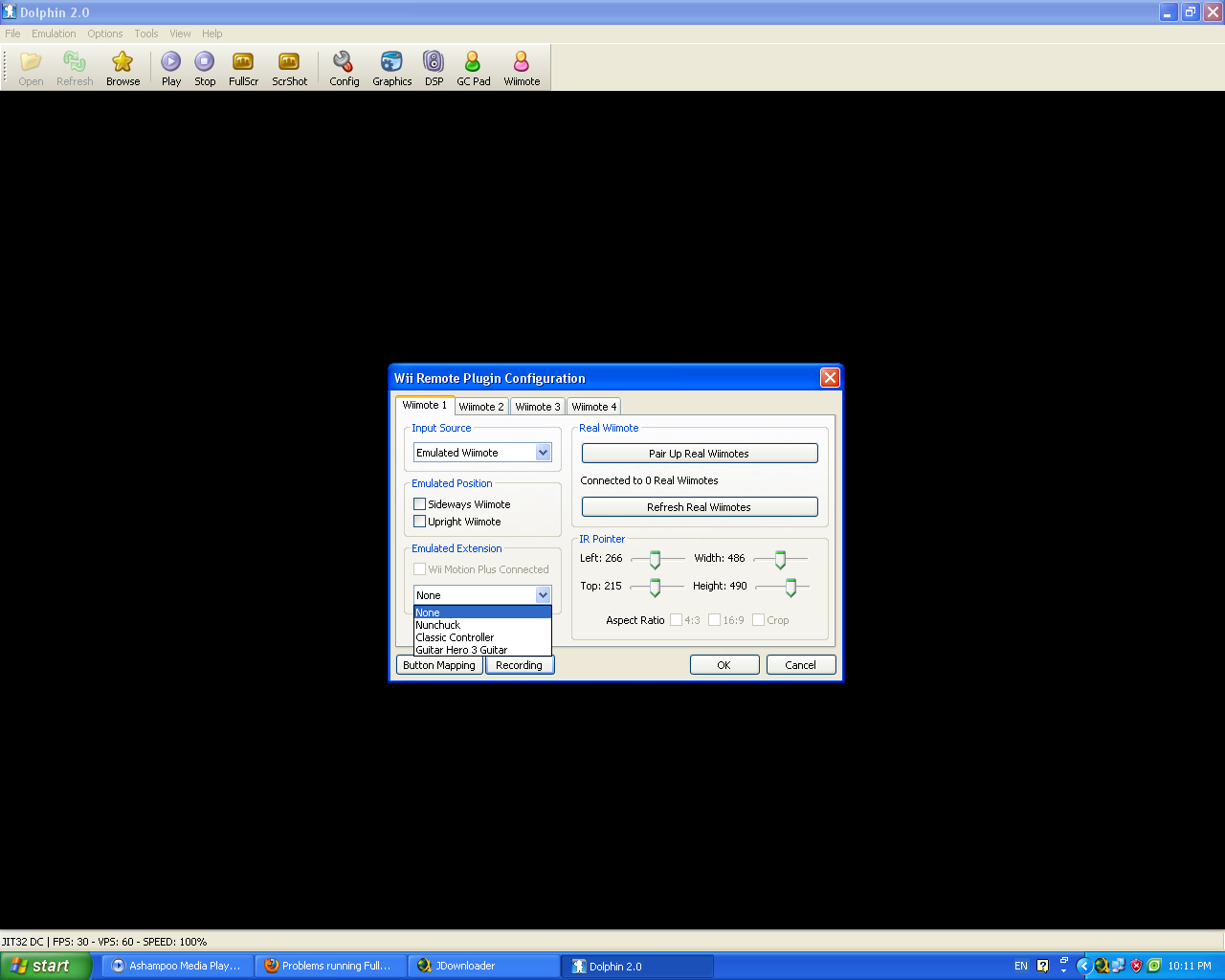
Task: Enable Sideways Wiimote checkbox
Action: coord(419,504)
